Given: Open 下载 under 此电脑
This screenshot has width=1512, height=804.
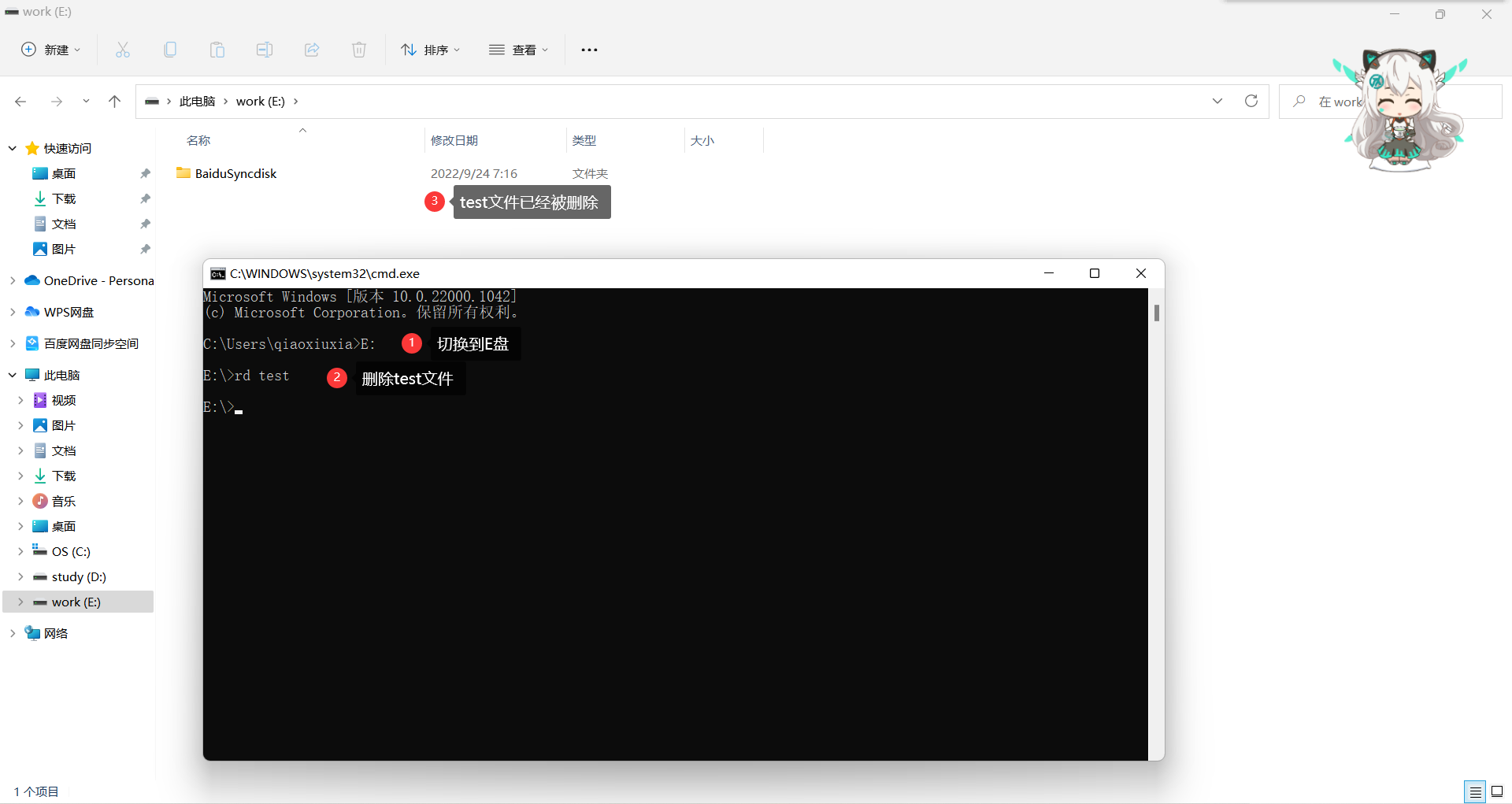Looking at the screenshot, I should [64, 476].
